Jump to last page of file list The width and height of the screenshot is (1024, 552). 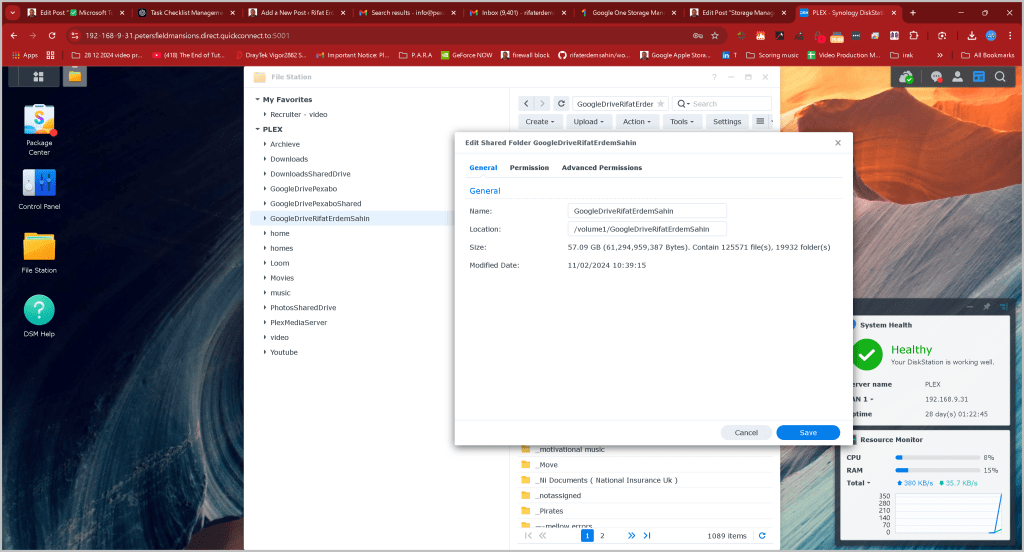(647, 536)
